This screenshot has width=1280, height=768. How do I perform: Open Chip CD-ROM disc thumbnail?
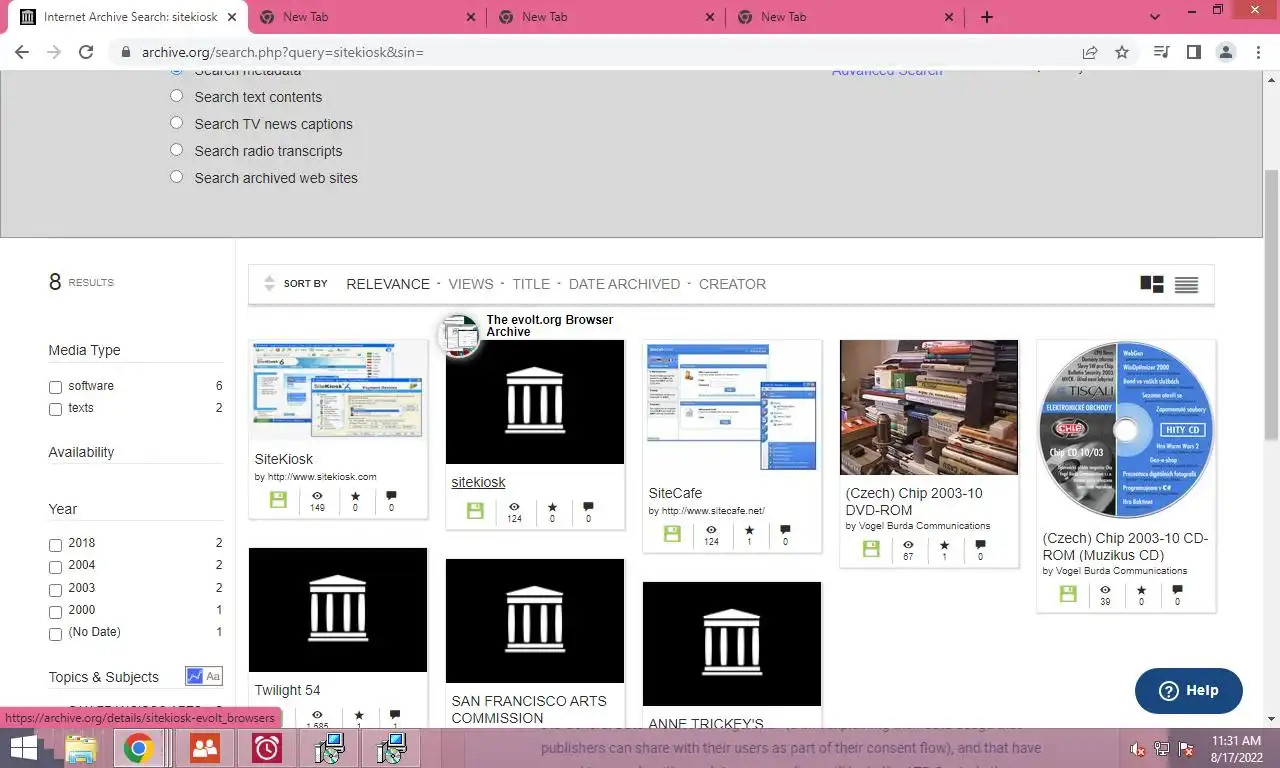tap(1126, 430)
